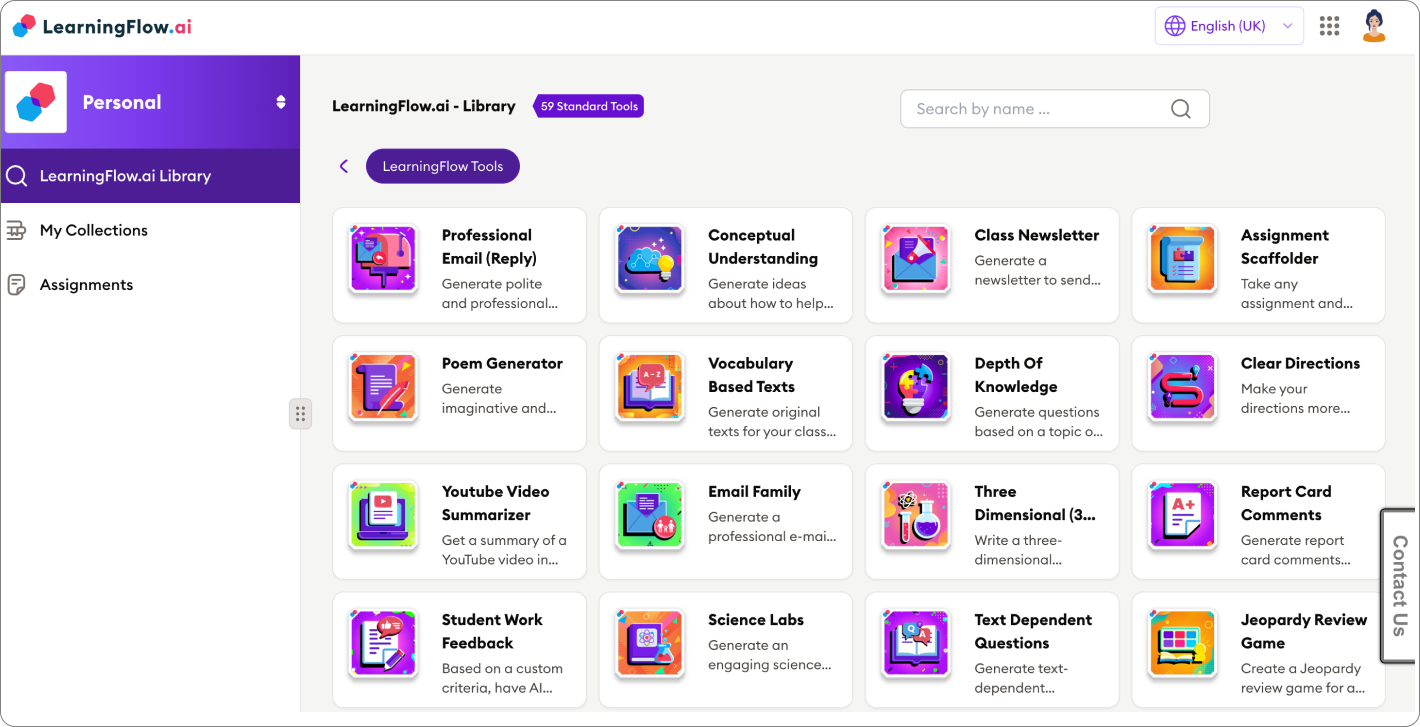Click the search magnifier icon
This screenshot has height=727, width=1420.
tap(1181, 109)
